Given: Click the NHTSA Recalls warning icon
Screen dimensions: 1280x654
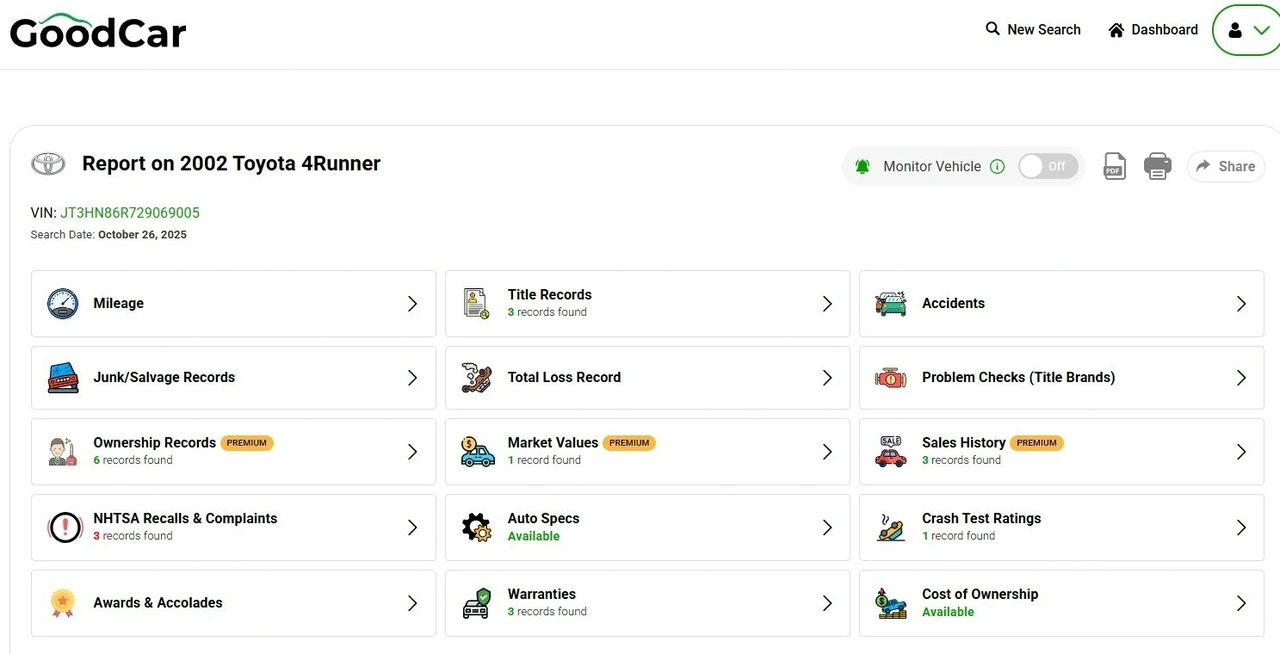Looking at the screenshot, I should [65, 527].
